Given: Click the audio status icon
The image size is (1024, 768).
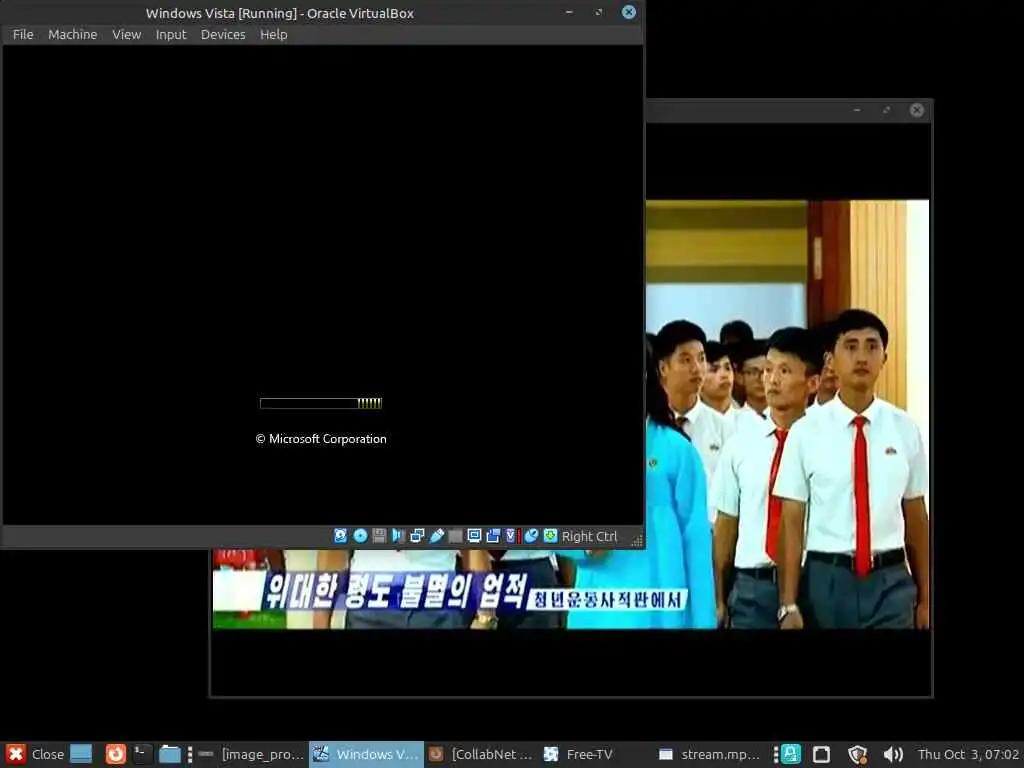Looking at the screenshot, I should coord(398,536).
